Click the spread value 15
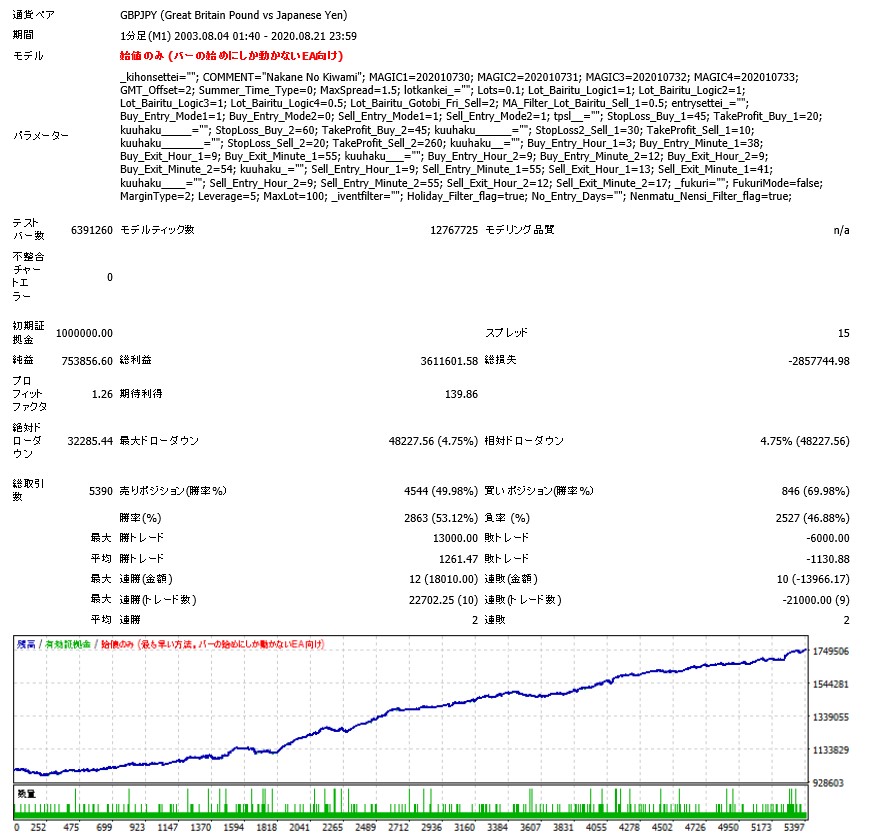The width and height of the screenshot is (869, 839). click(x=844, y=333)
